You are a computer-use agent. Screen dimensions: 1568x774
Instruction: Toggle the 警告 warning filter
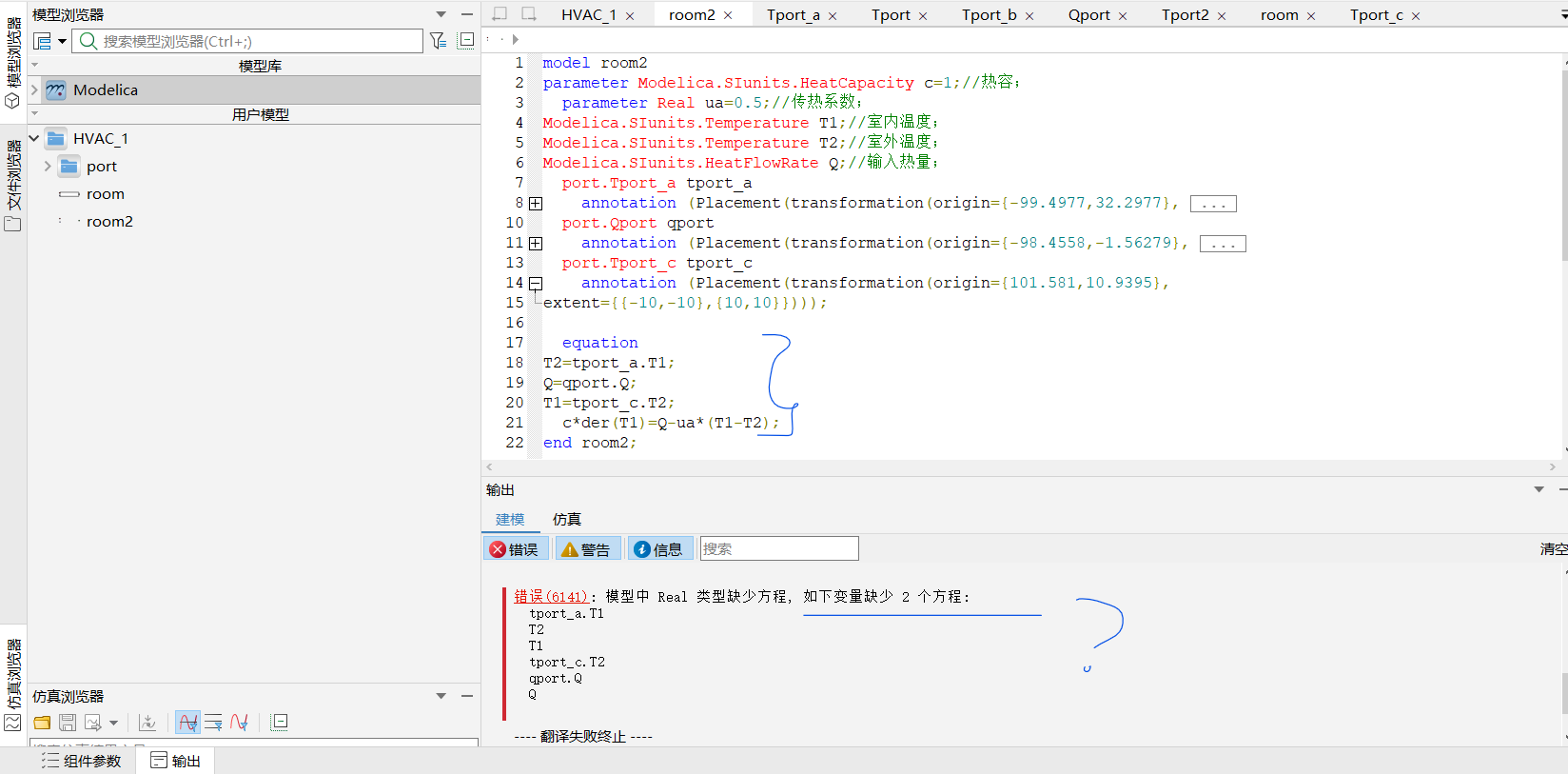586,549
